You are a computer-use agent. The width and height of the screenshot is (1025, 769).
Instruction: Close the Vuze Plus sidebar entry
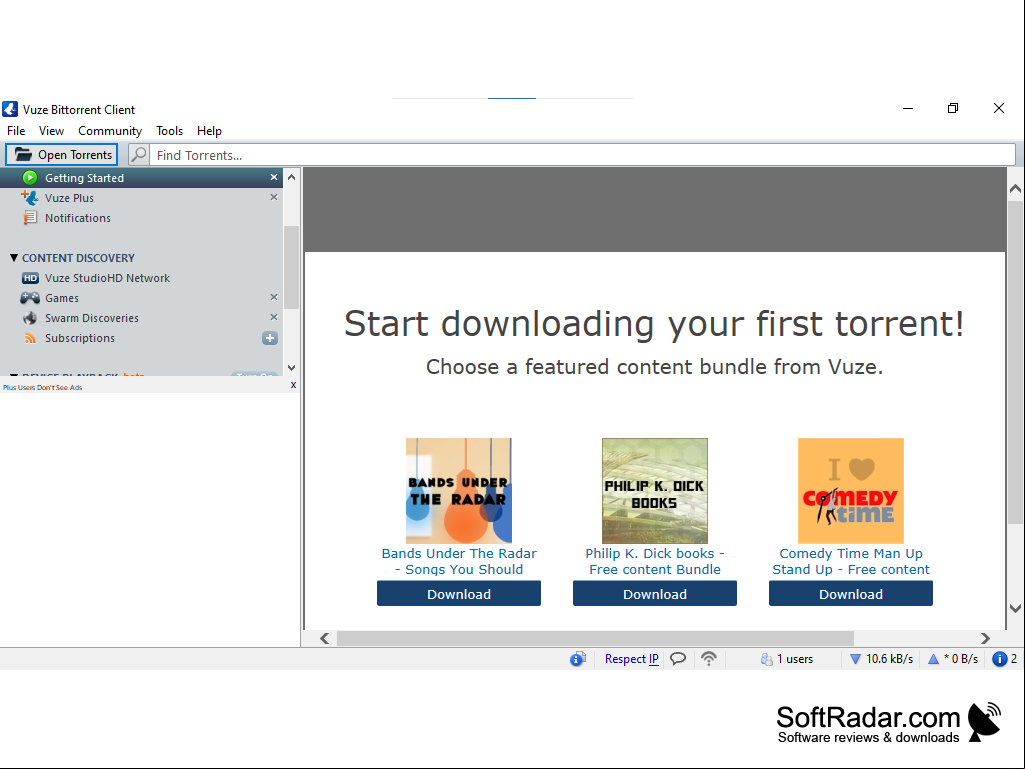274,197
